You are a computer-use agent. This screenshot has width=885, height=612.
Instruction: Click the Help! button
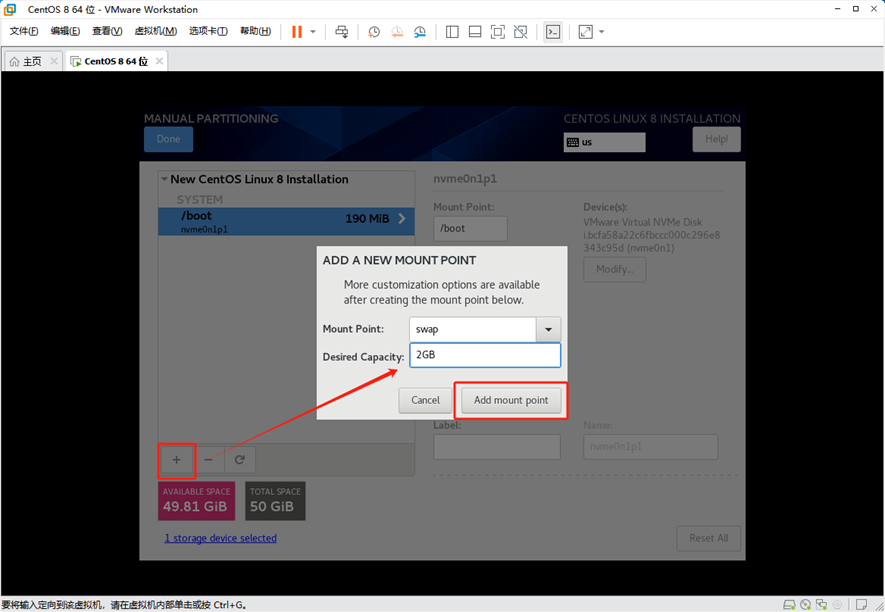click(x=716, y=139)
